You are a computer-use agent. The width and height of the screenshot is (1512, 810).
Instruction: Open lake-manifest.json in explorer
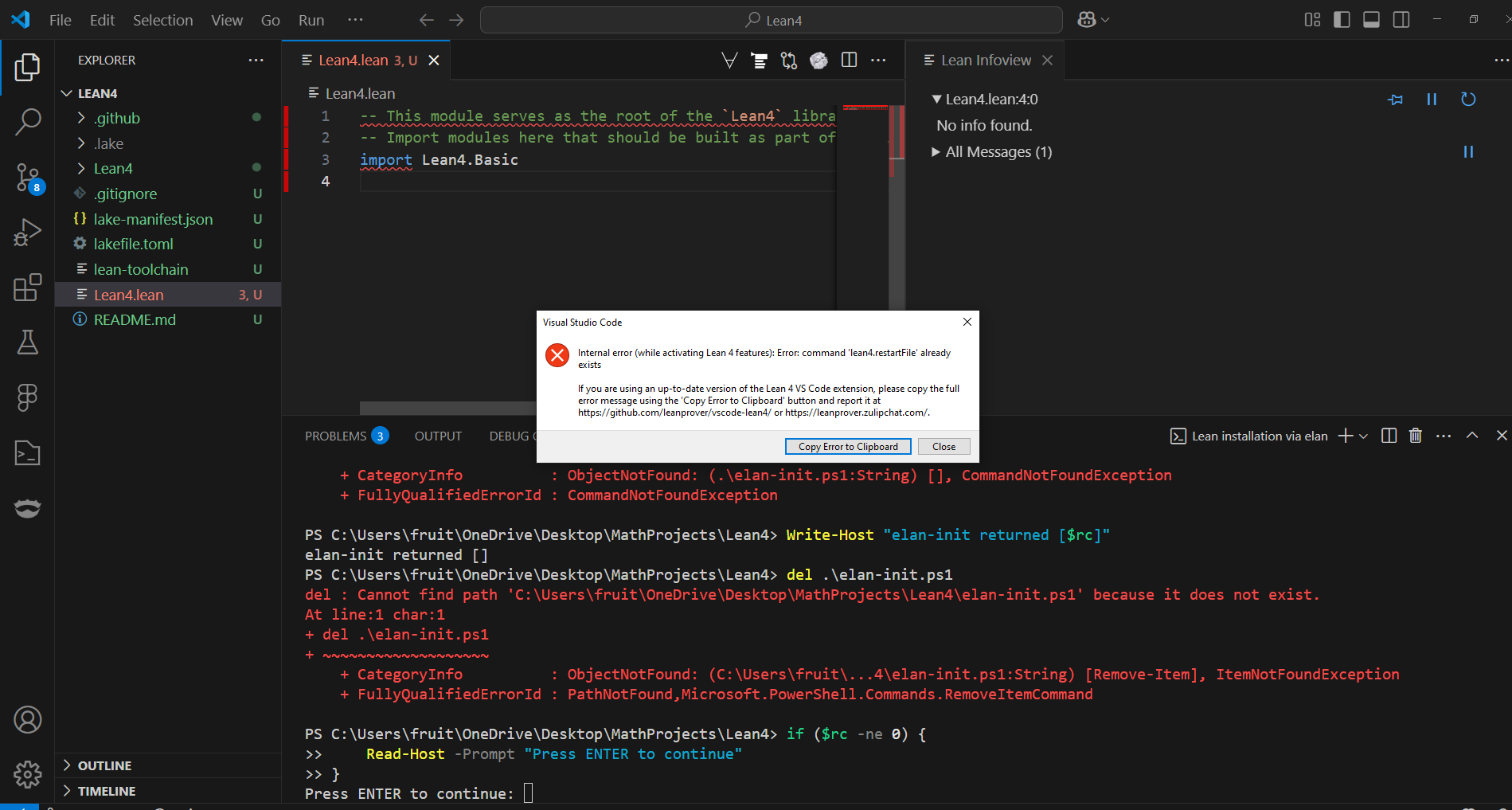[x=168, y=219]
